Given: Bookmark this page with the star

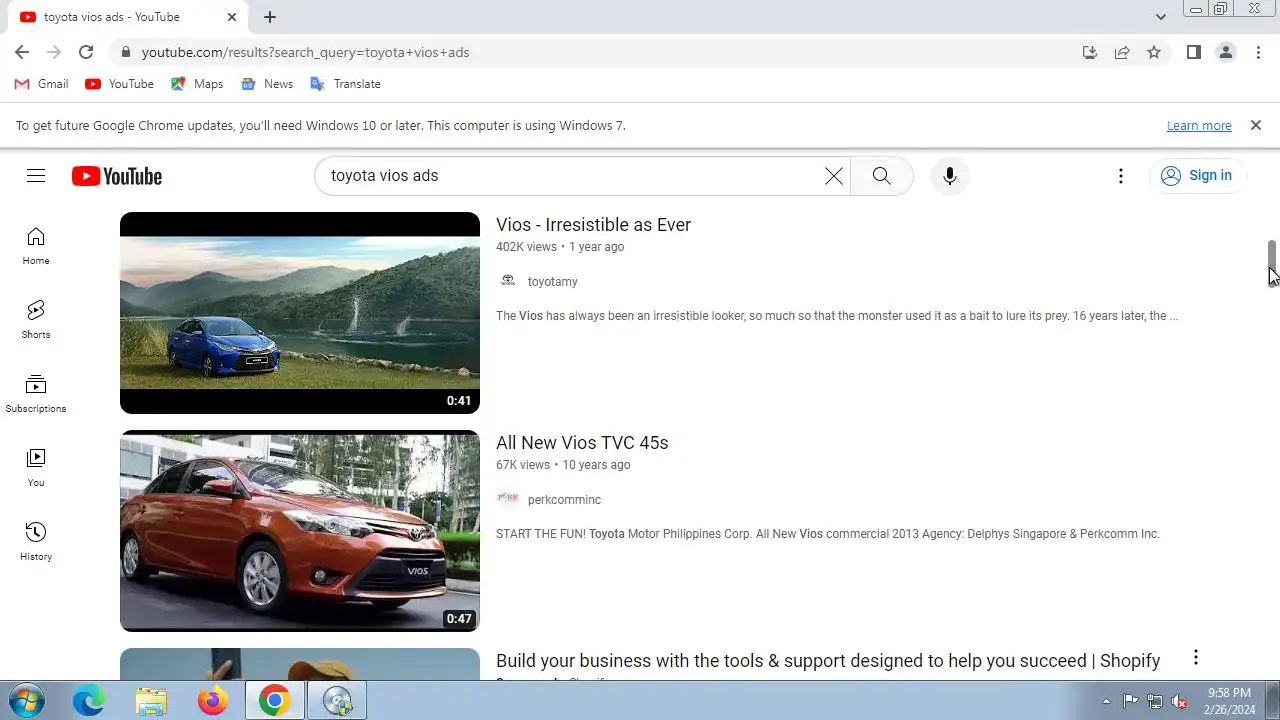Looking at the screenshot, I should tap(1154, 52).
